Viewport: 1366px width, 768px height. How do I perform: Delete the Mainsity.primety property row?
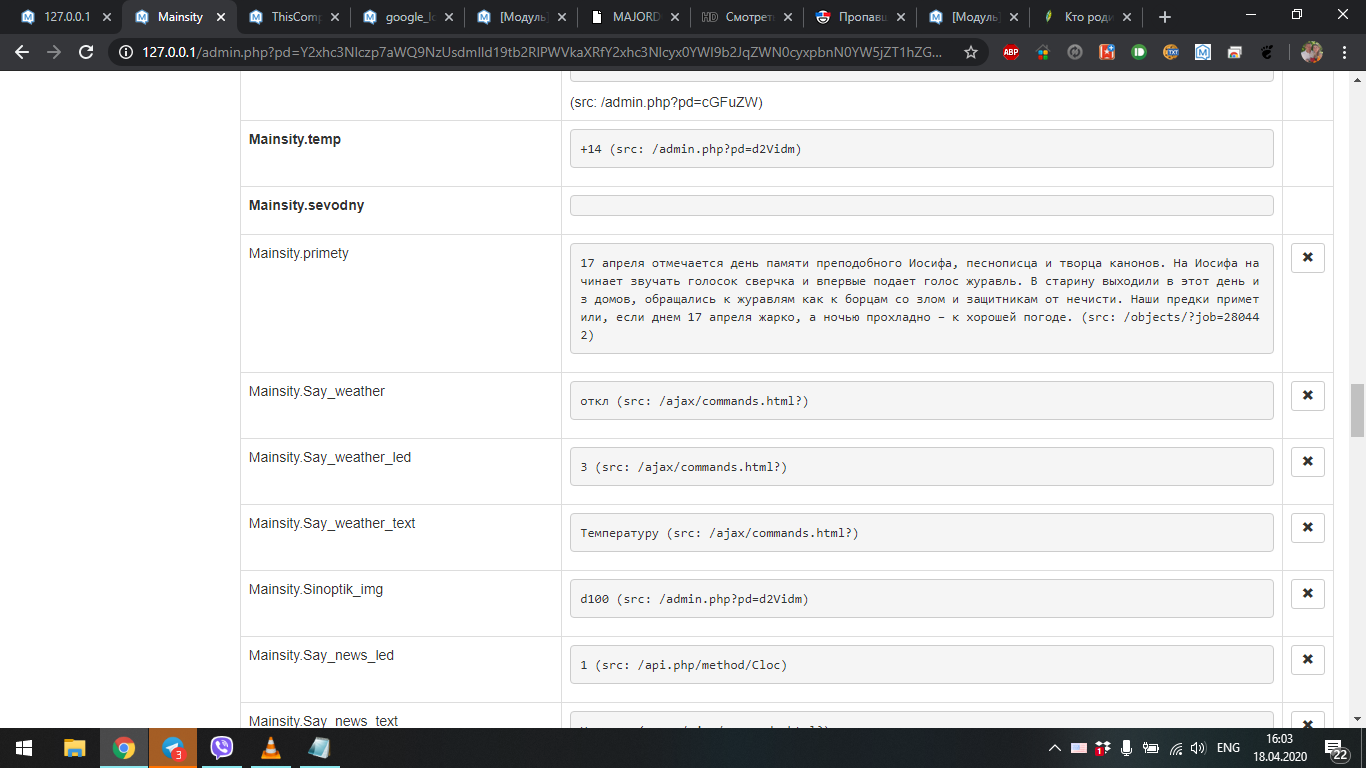click(x=1307, y=258)
